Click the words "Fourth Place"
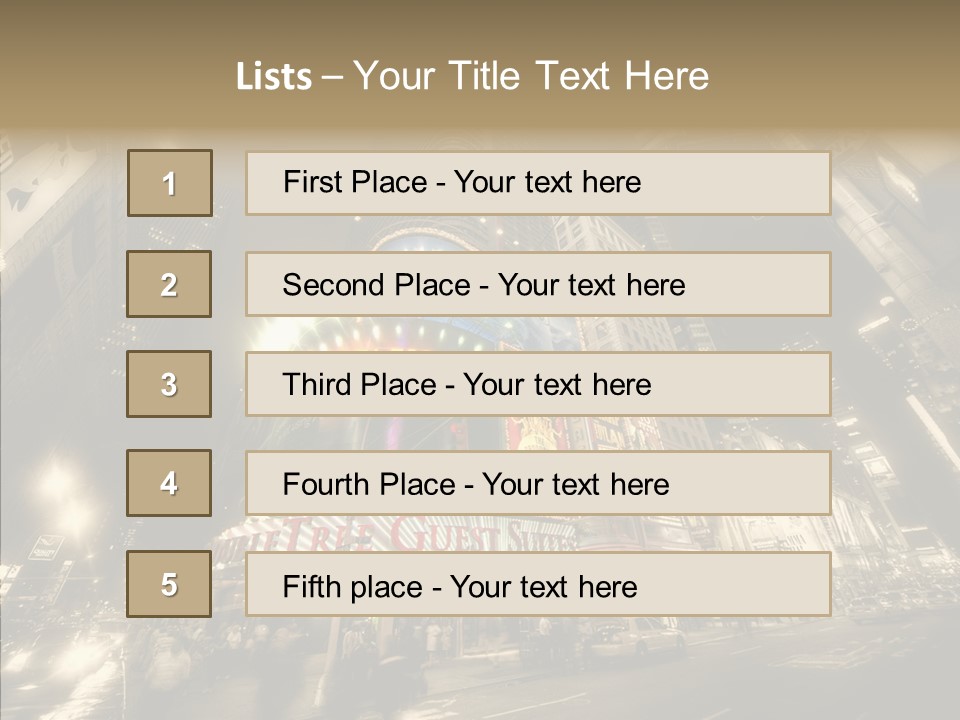 coord(369,485)
